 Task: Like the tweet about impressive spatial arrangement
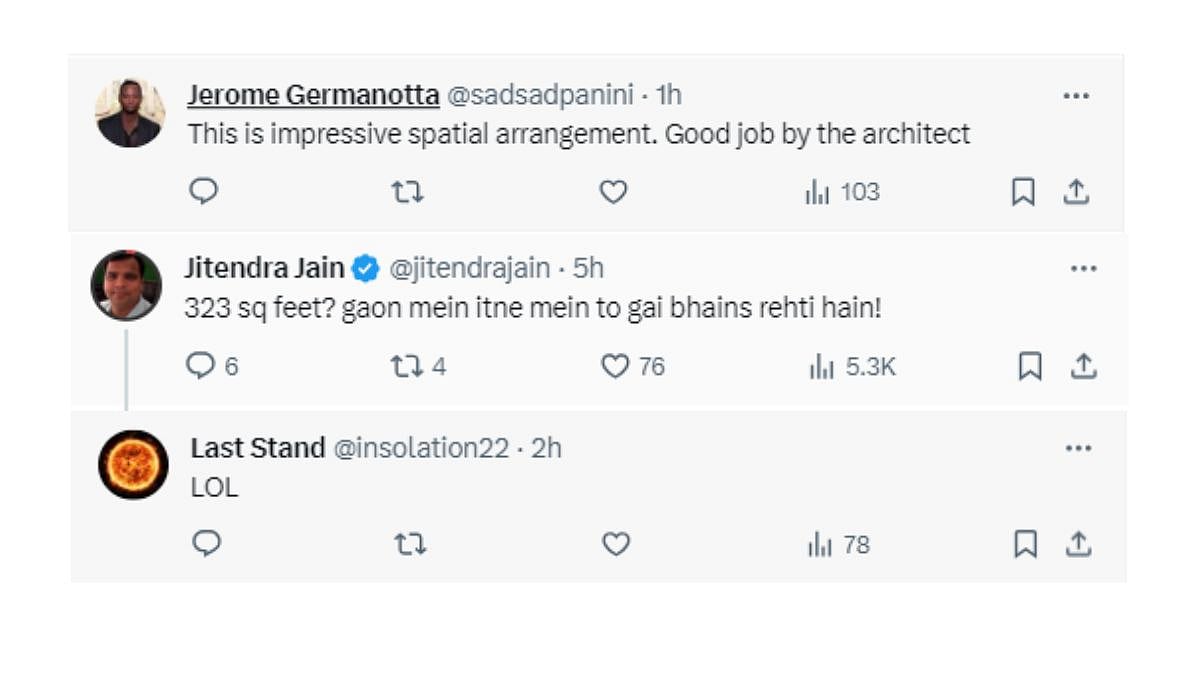pos(613,191)
